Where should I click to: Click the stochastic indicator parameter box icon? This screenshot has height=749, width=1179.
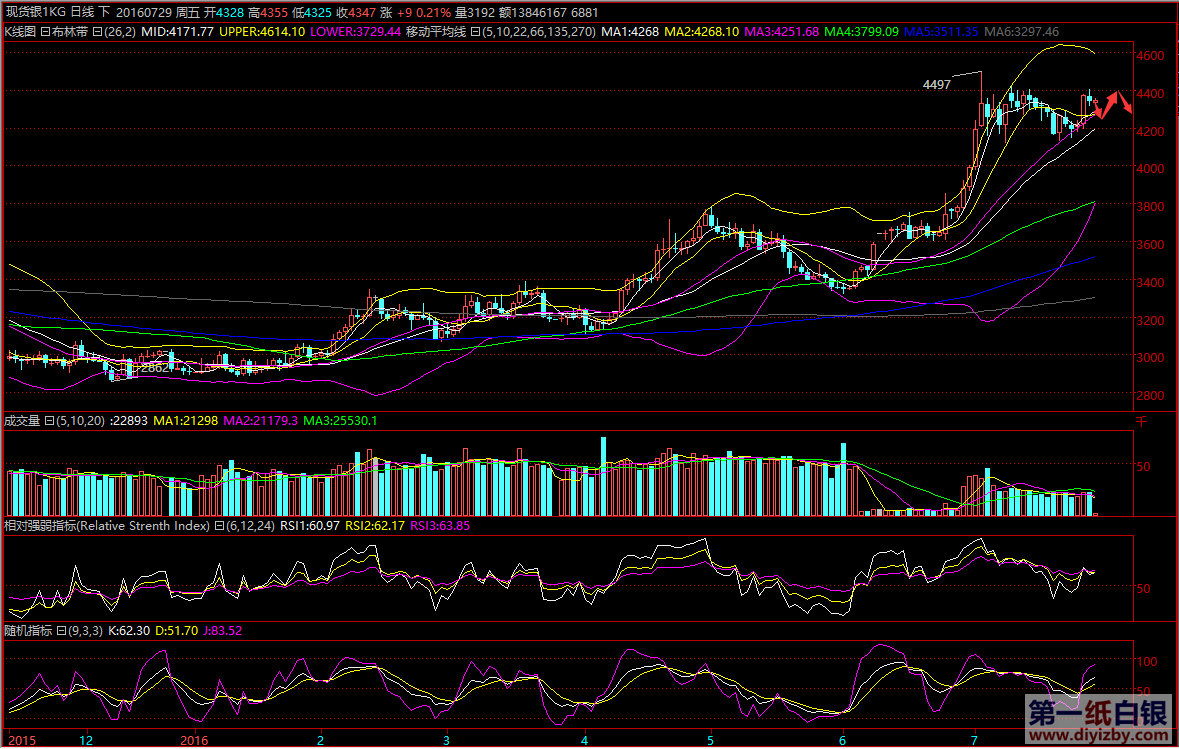point(60,631)
